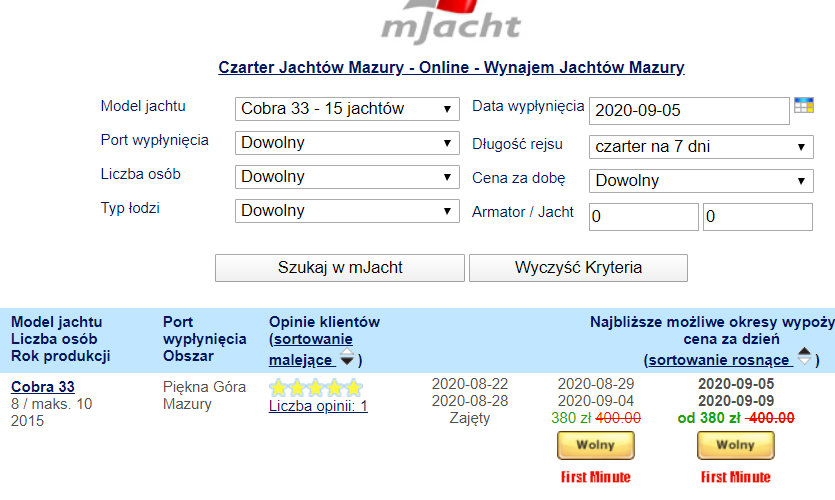Click the od 380 zł price text
Image resolution: width=835 pixels, height=500 pixels.
[709, 418]
